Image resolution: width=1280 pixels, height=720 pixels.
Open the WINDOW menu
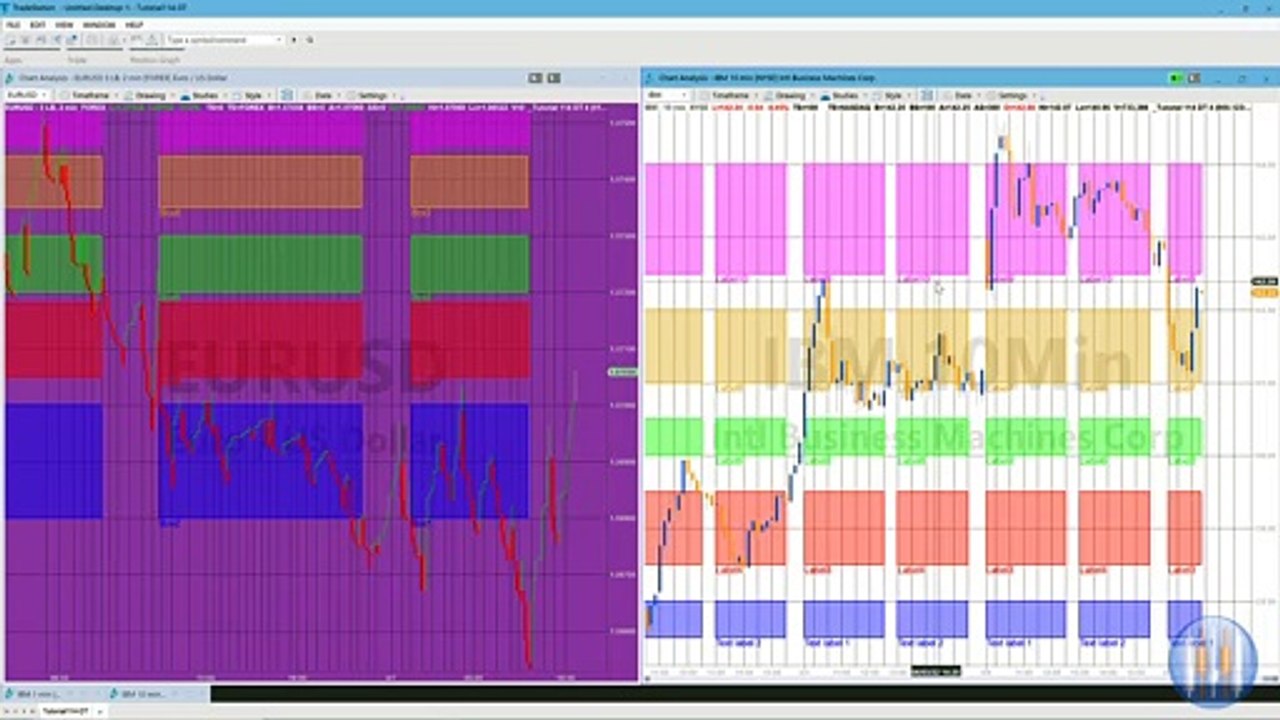point(99,24)
